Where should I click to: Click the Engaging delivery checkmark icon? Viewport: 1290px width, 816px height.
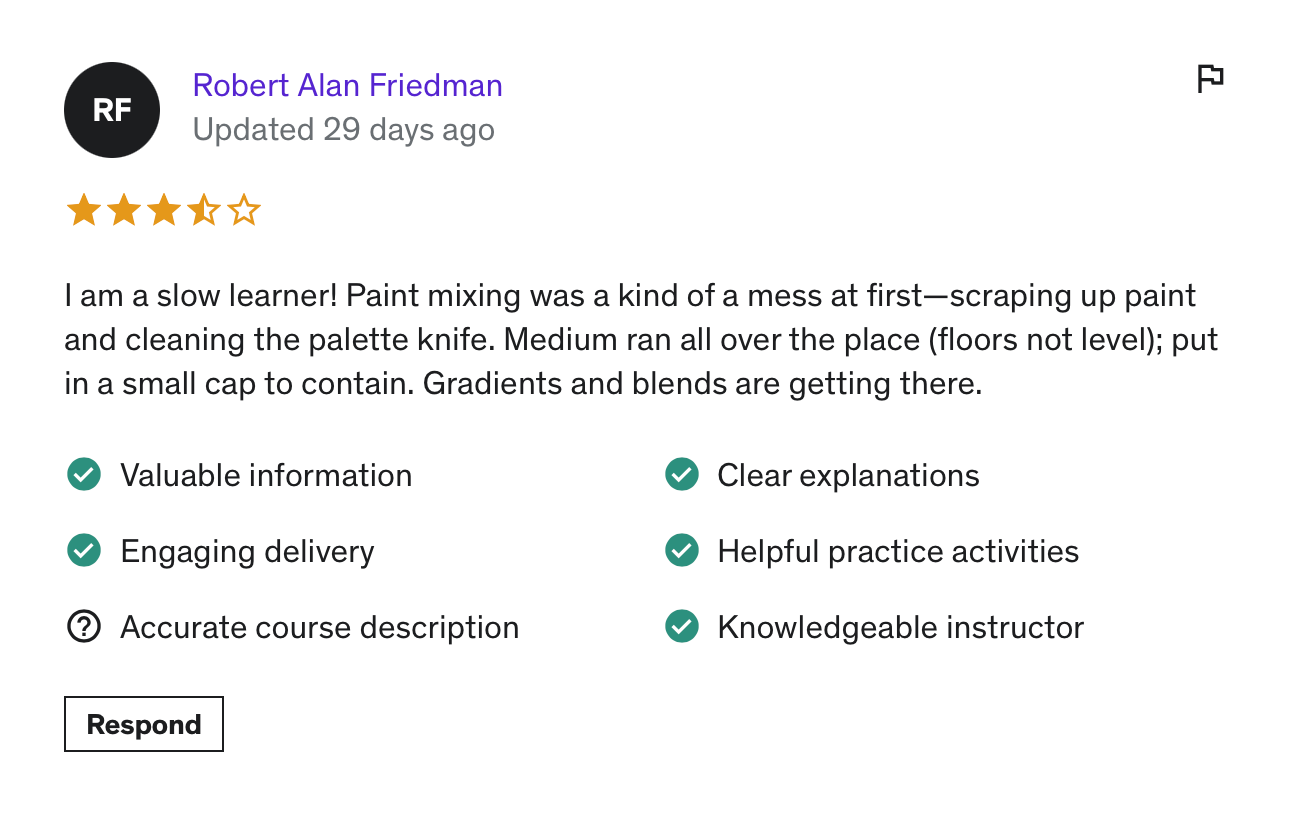tap(84, 551)
